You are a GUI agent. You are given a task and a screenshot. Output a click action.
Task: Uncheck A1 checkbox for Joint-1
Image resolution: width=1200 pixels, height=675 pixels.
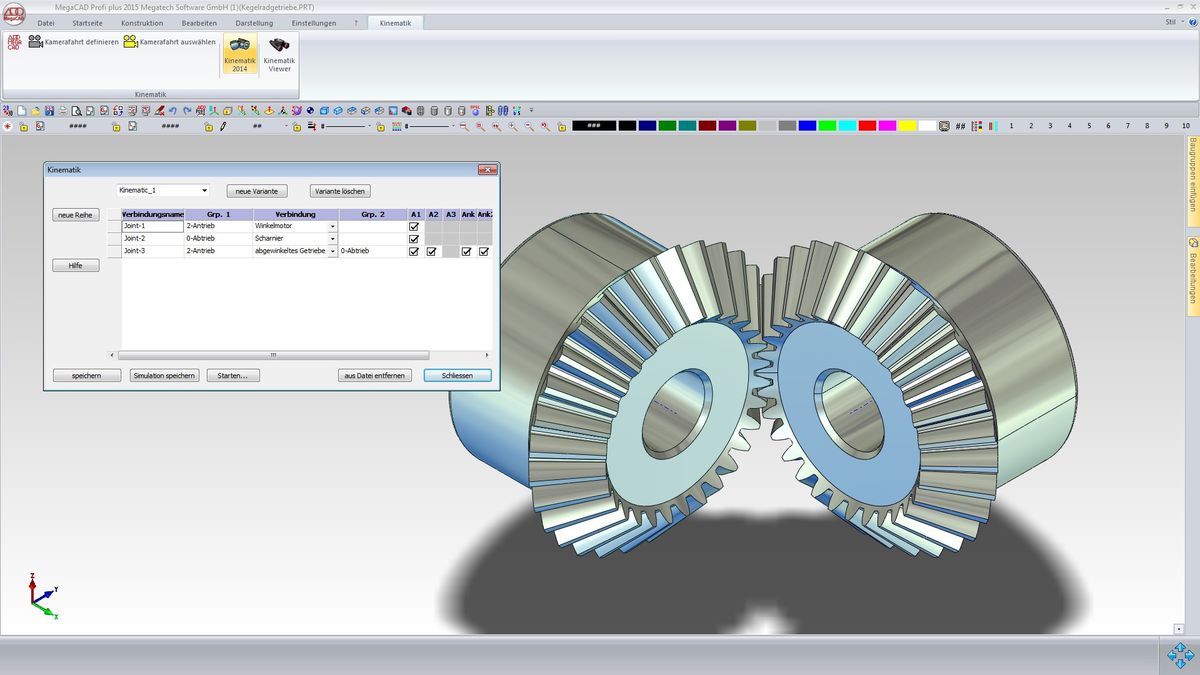pyautogui.click(x=414, y=227)
